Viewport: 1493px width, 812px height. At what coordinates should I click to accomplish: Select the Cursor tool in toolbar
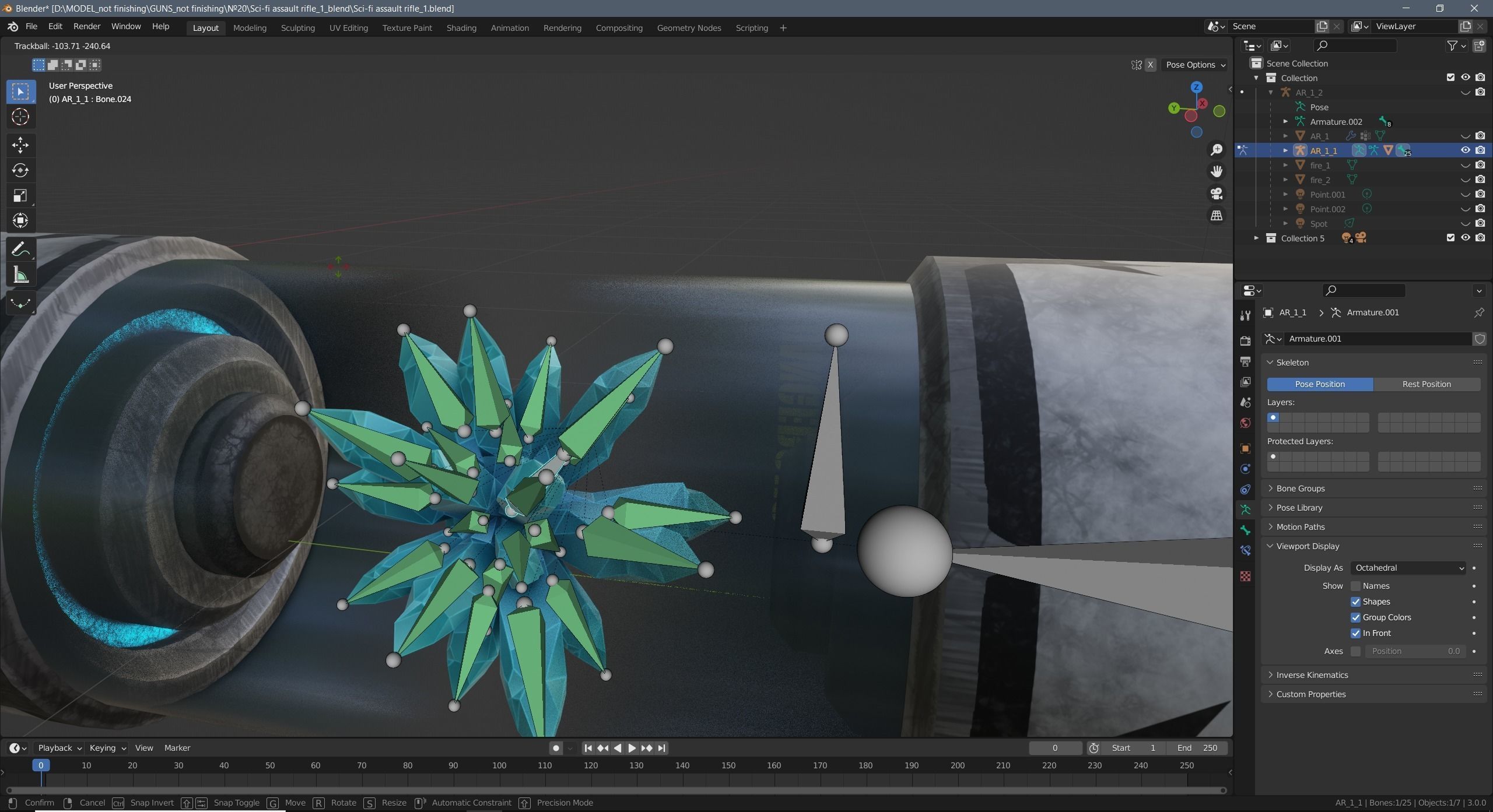coord(20,117)
